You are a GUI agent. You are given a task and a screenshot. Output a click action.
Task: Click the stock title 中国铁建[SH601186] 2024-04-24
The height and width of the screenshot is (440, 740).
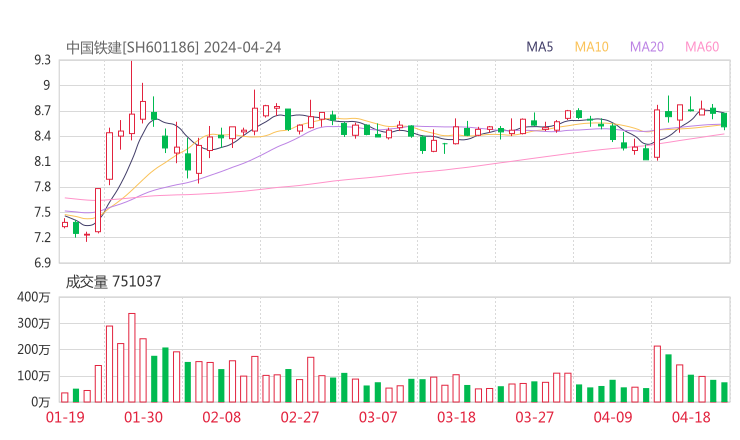pyautogui.click(x=174, y=47)
